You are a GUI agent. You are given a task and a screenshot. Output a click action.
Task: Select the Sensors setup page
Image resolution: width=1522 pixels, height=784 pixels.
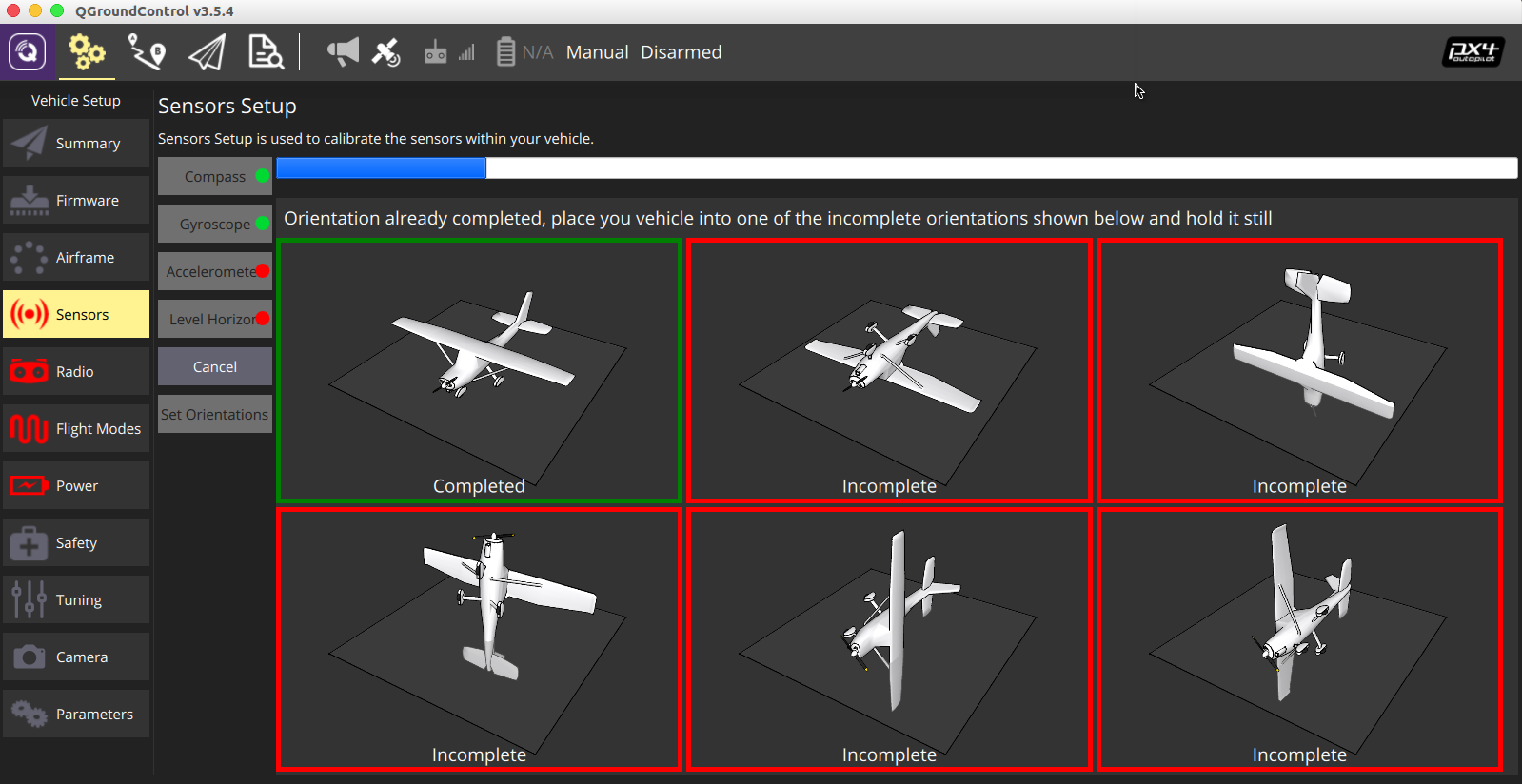76,314
